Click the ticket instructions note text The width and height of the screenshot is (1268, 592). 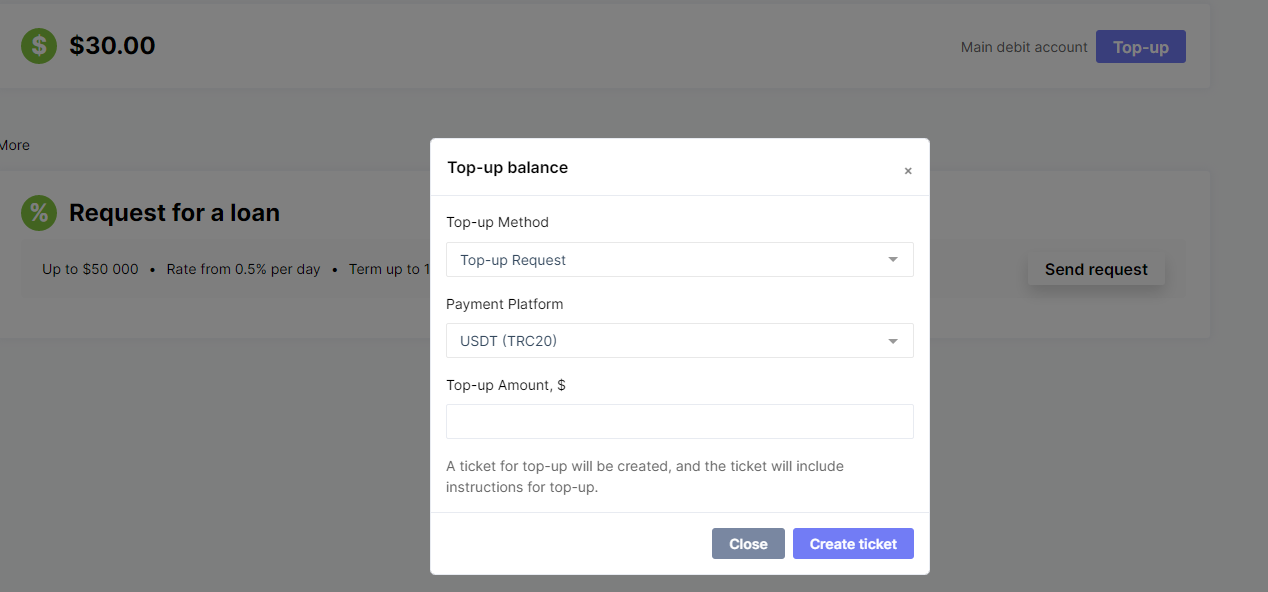click(645, 477)
